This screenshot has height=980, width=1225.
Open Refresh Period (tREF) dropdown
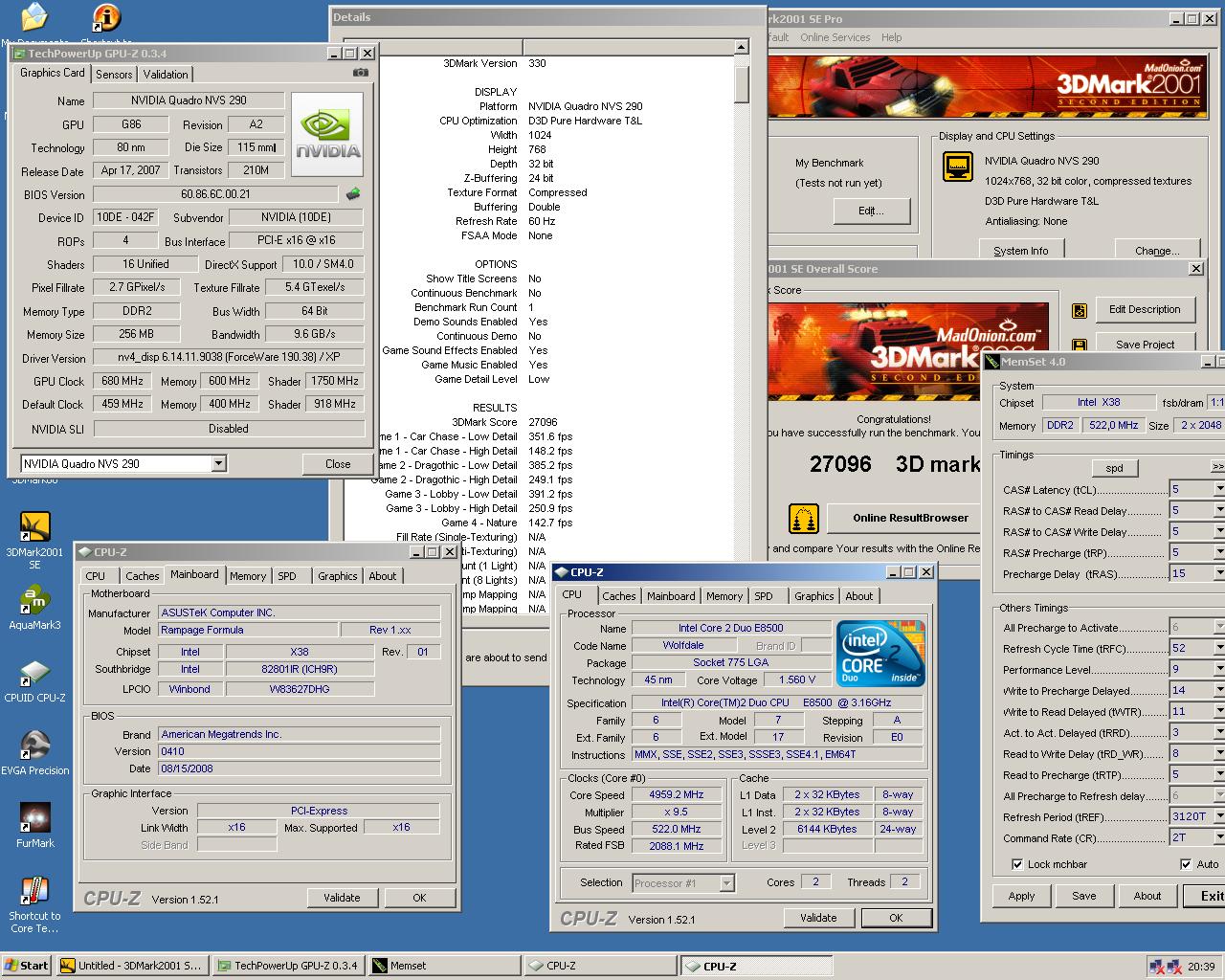point(1218,816)
